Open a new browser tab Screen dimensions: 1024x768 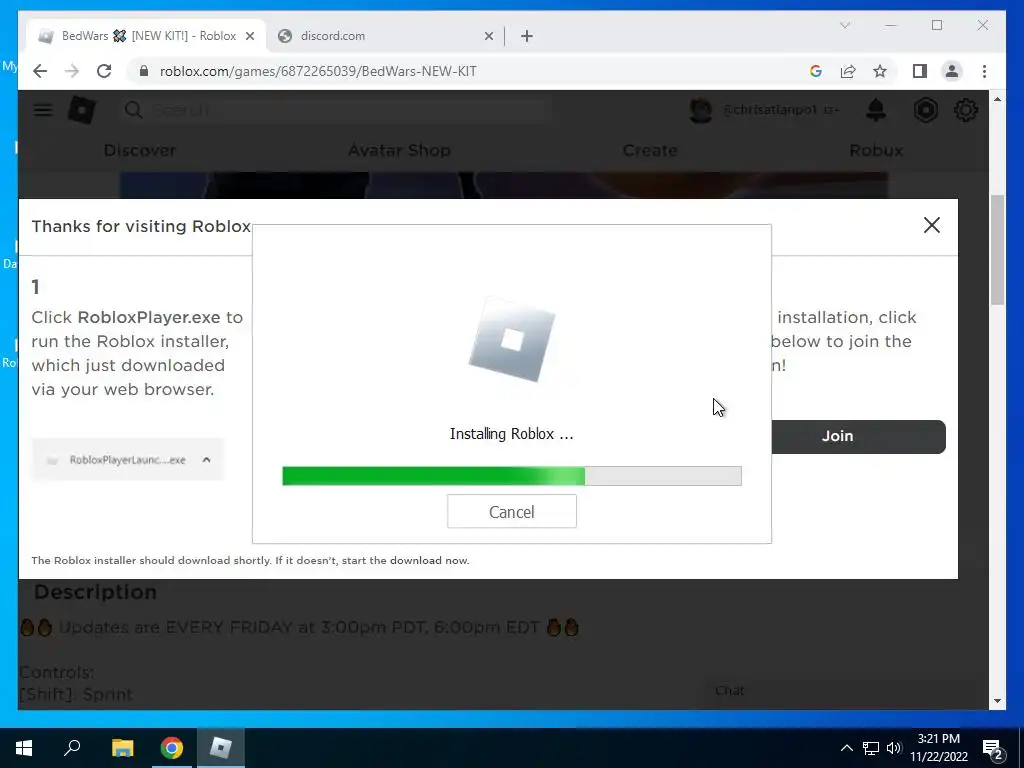527,37
